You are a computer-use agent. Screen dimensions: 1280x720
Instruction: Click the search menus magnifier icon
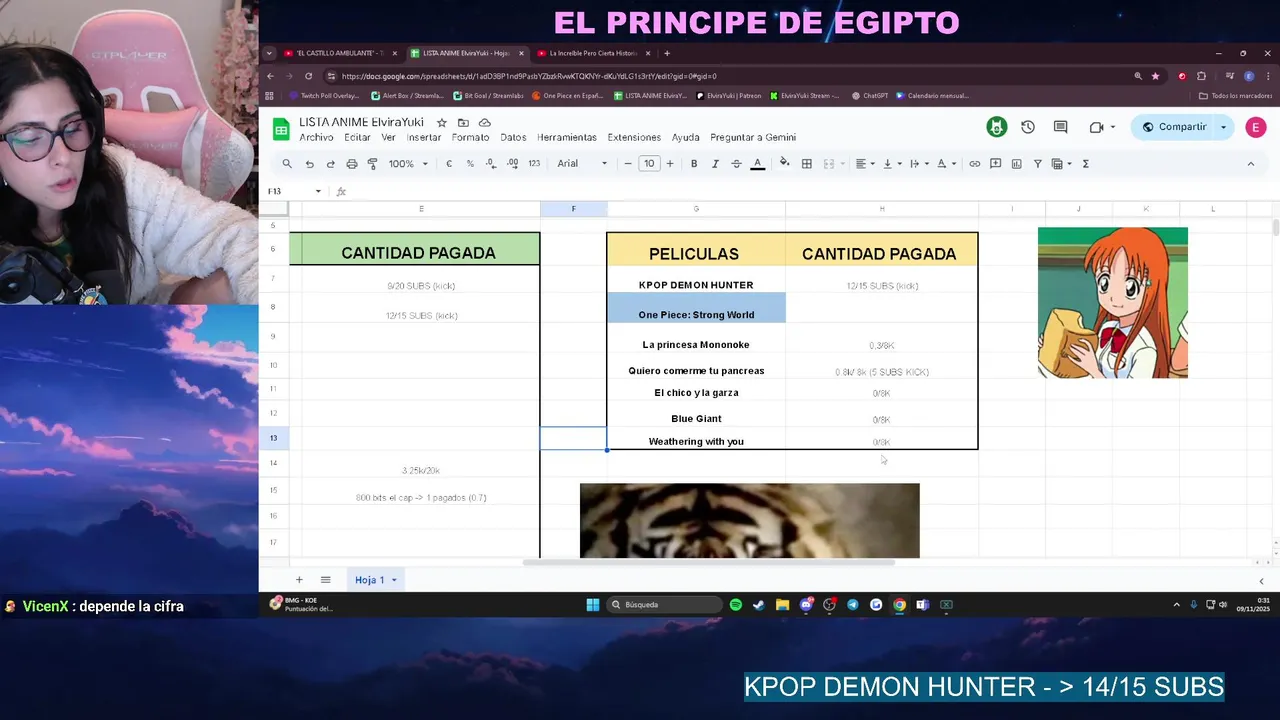[x=287, y=164]
